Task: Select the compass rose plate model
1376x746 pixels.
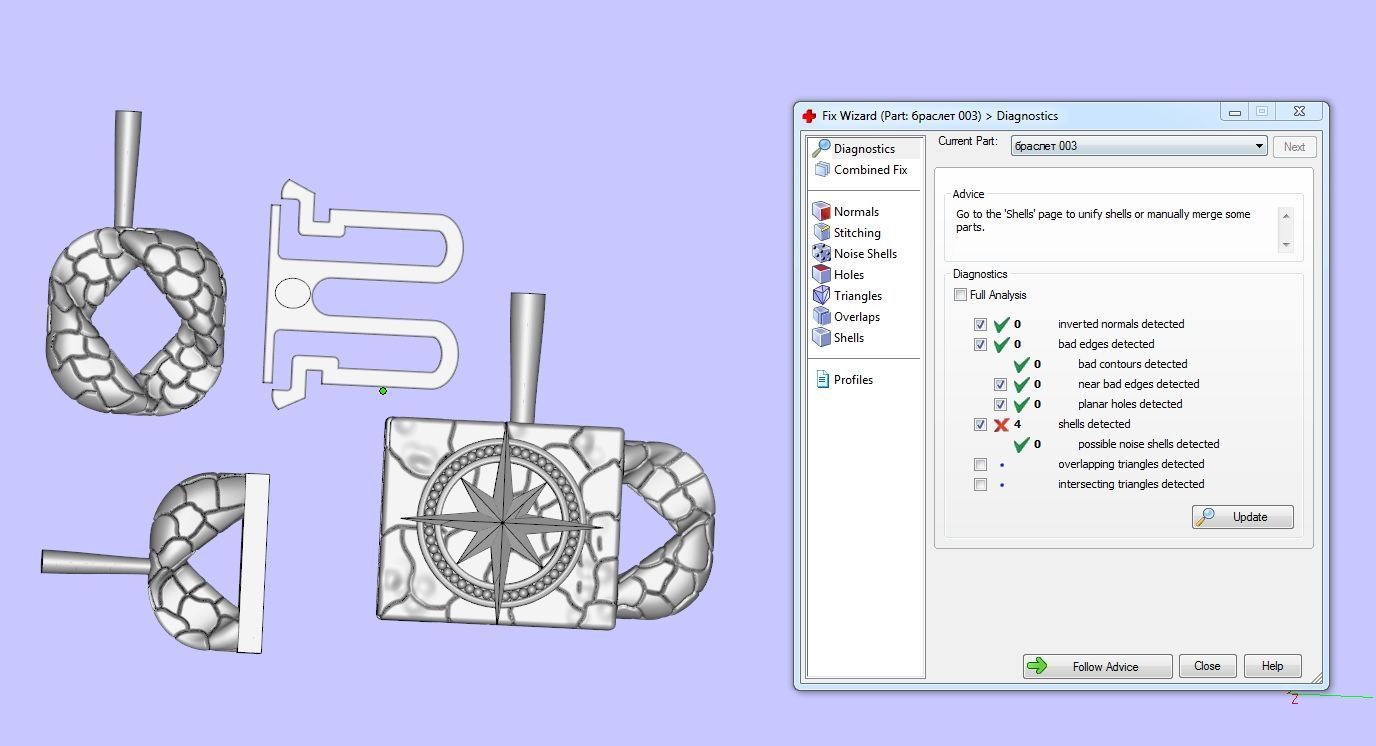Action: coord(501,522)
